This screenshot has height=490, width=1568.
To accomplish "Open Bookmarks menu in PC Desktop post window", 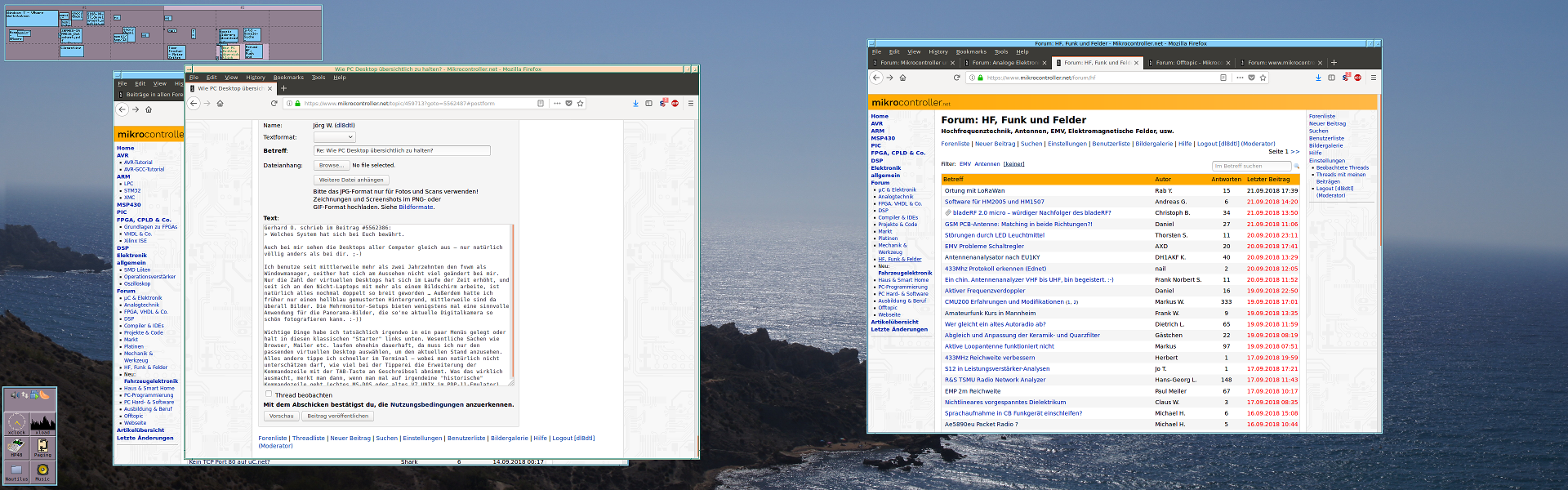I will coord(288,78).
